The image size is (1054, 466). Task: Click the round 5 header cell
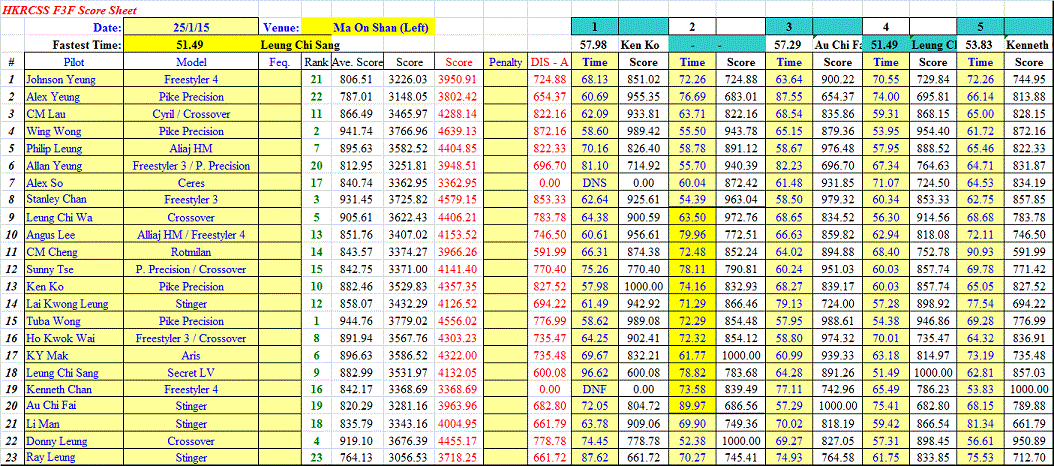(x=980, y=28)
